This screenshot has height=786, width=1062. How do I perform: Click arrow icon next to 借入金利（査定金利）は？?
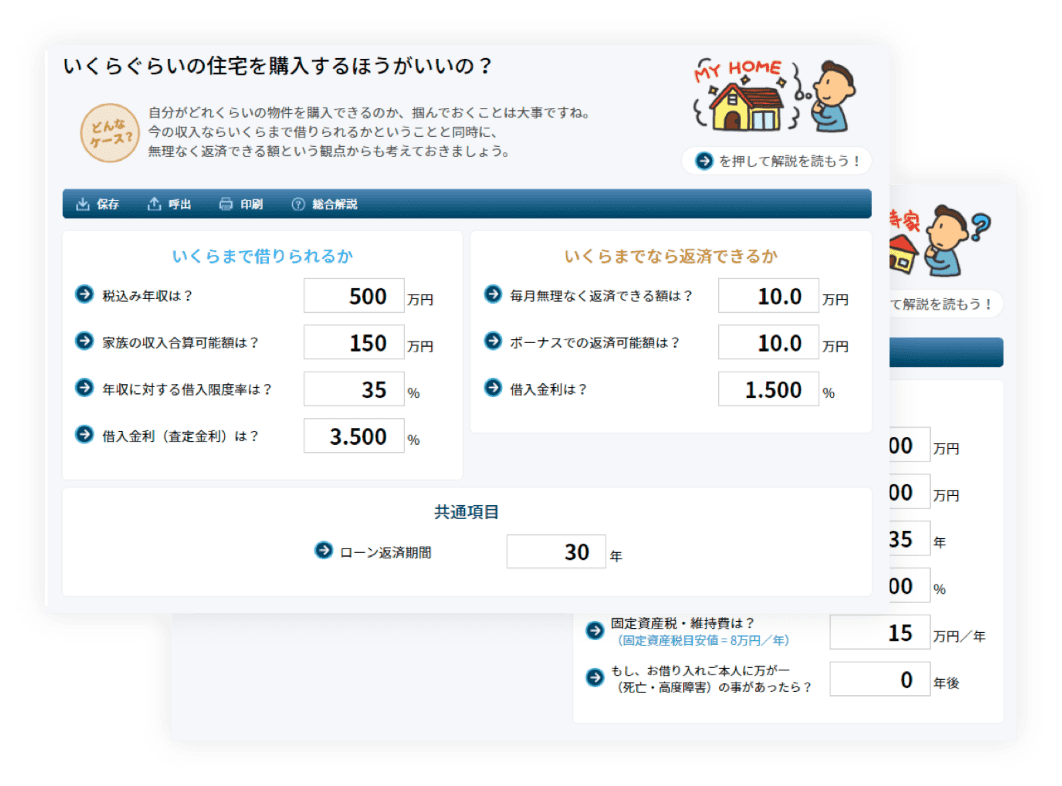(84, 435)
